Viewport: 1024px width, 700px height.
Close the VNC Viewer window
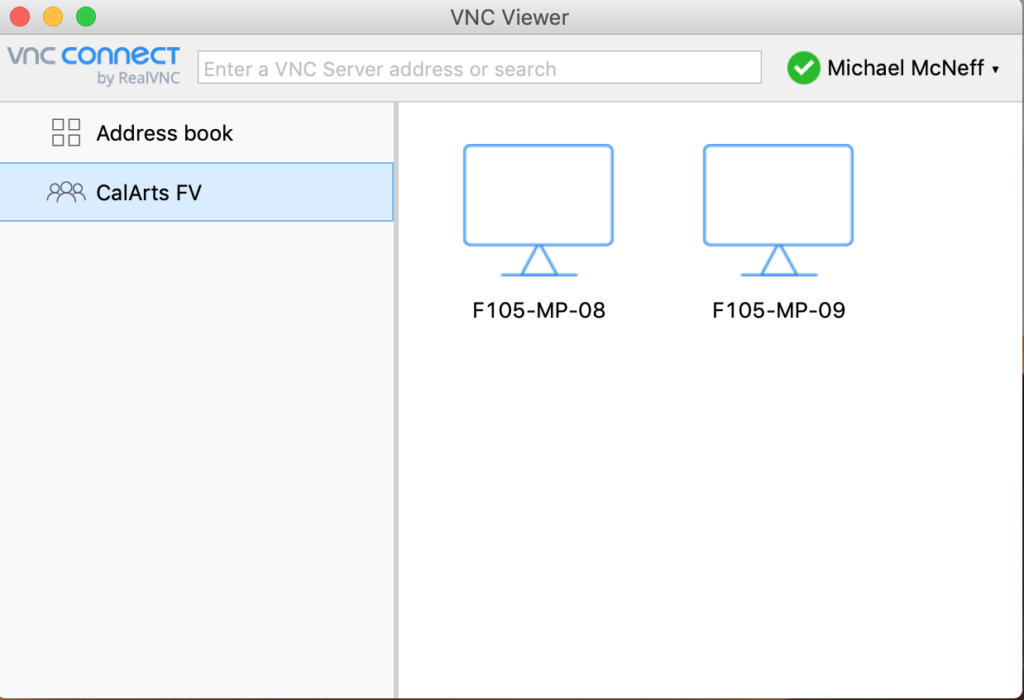20,17
